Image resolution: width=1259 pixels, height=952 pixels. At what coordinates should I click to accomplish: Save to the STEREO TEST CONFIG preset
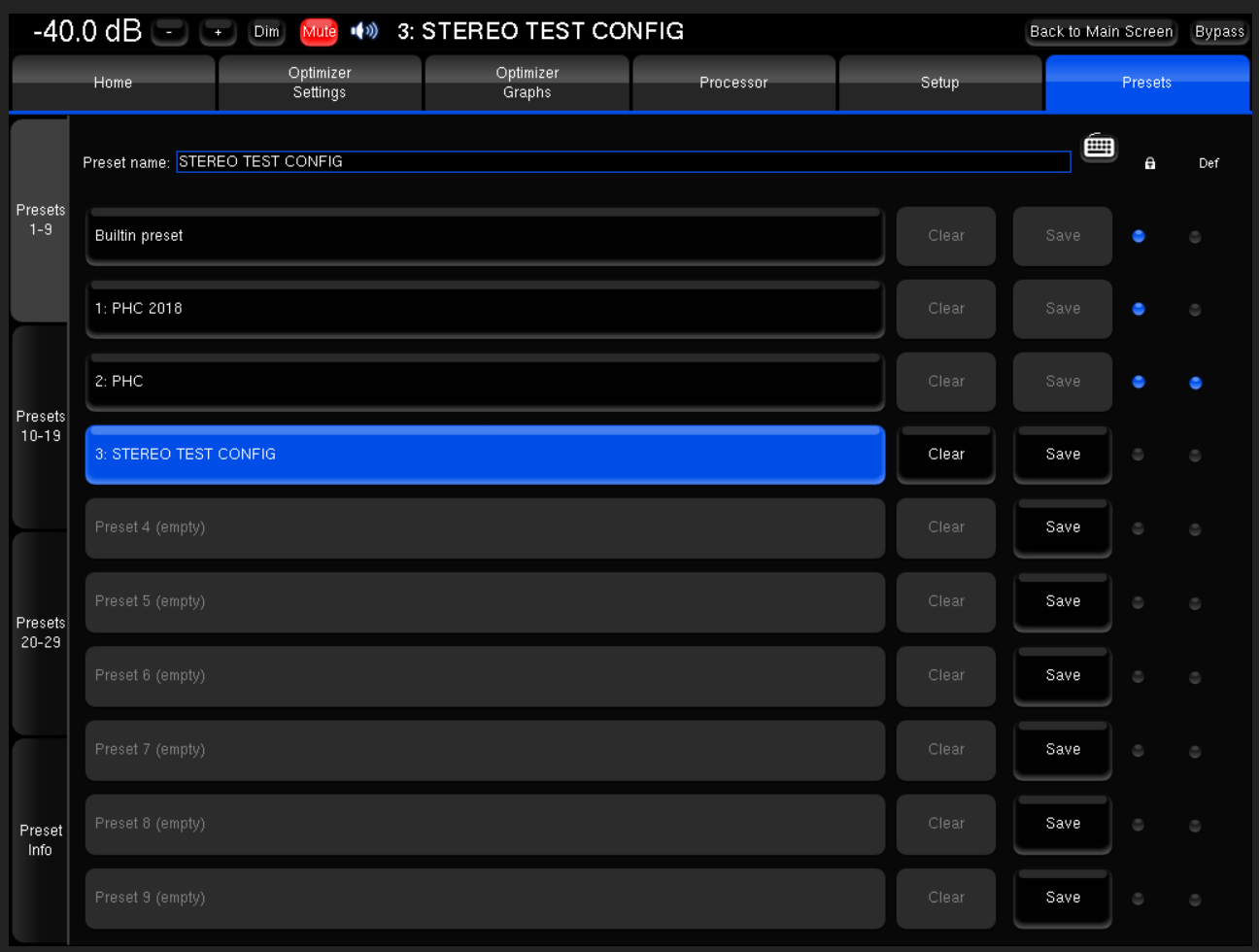pos(1063,455)
